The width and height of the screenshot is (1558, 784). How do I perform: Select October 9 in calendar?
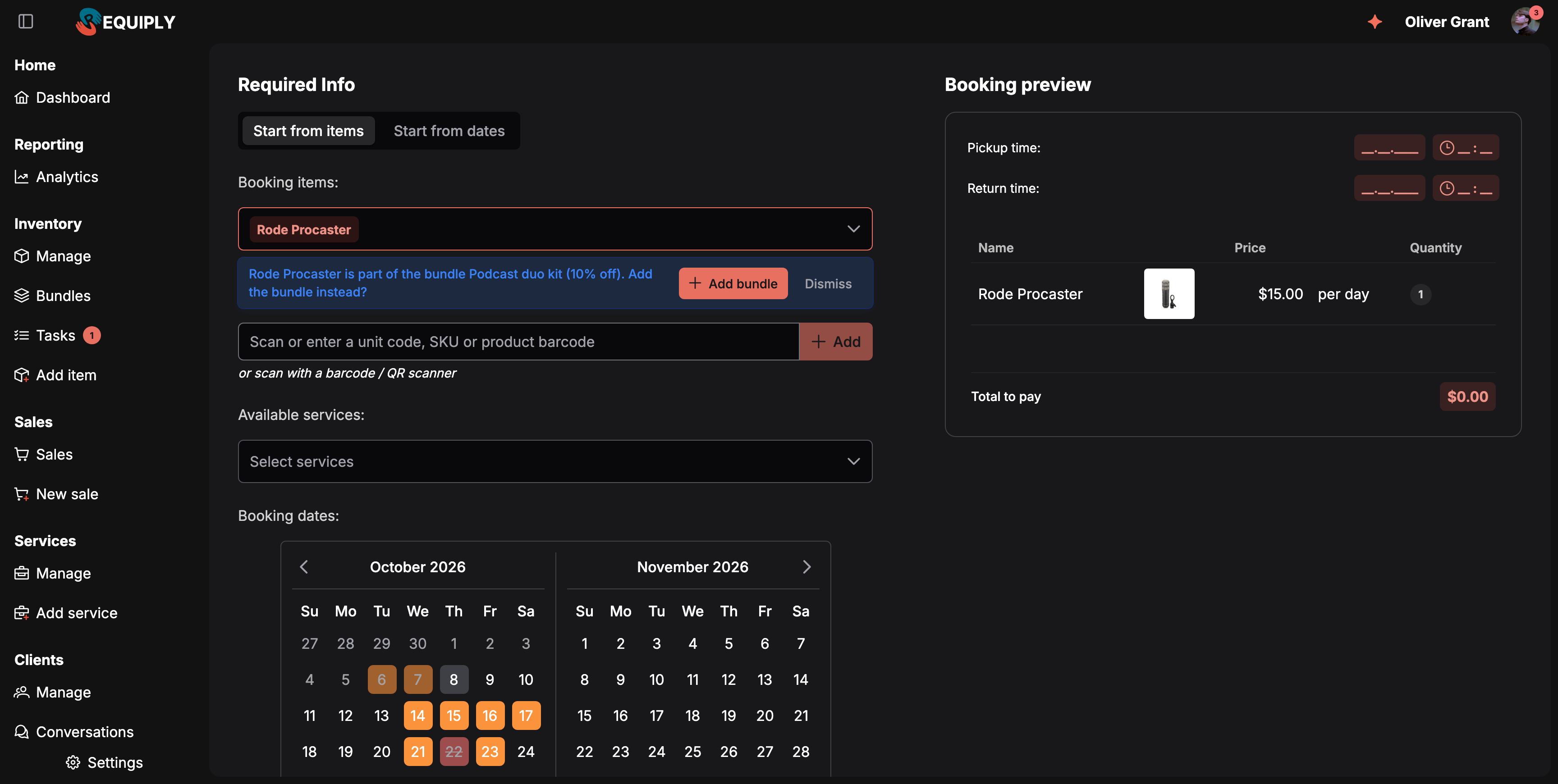[490, 679]
